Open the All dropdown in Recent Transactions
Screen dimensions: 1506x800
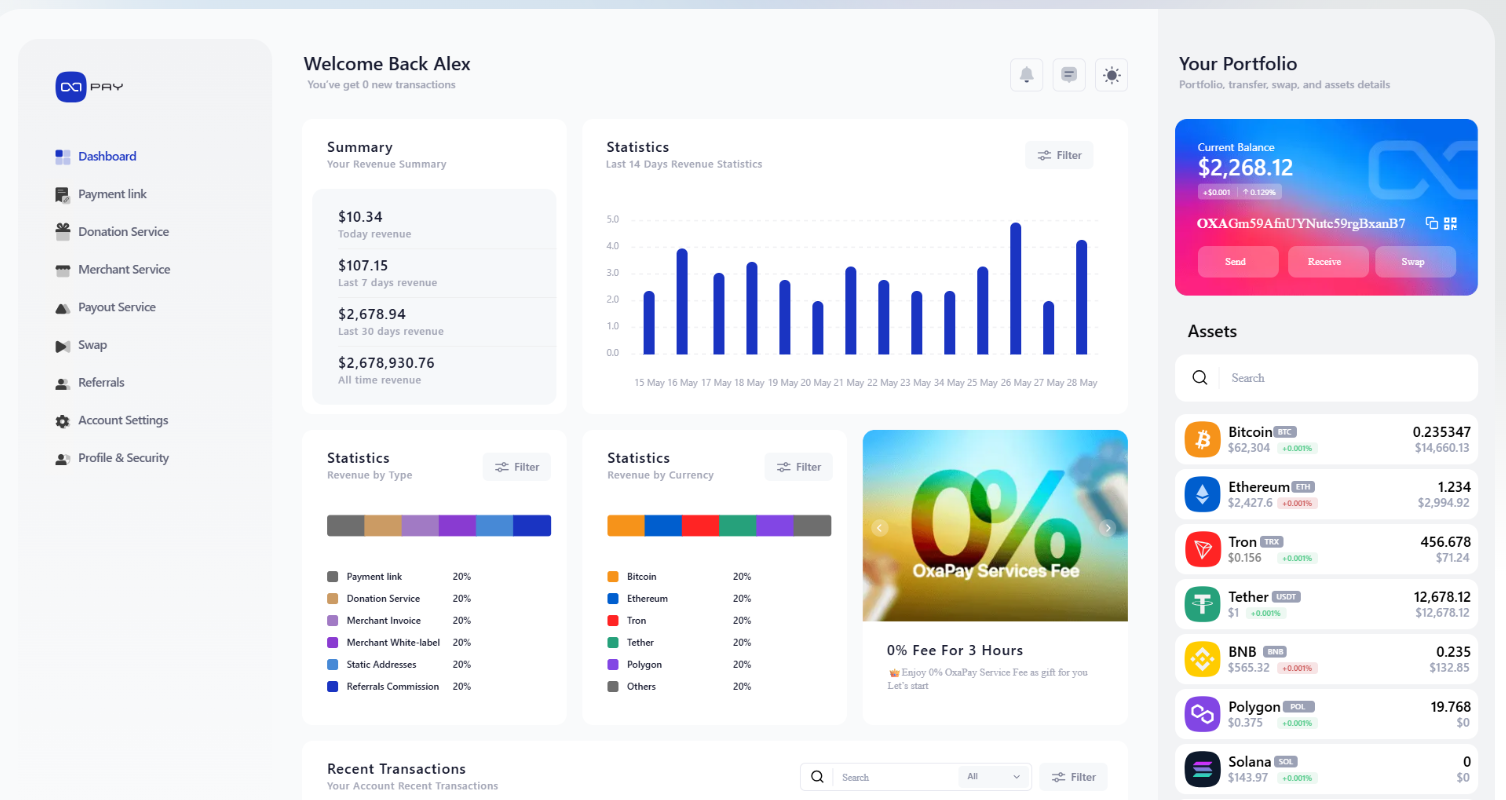click(x=994, y=777)
